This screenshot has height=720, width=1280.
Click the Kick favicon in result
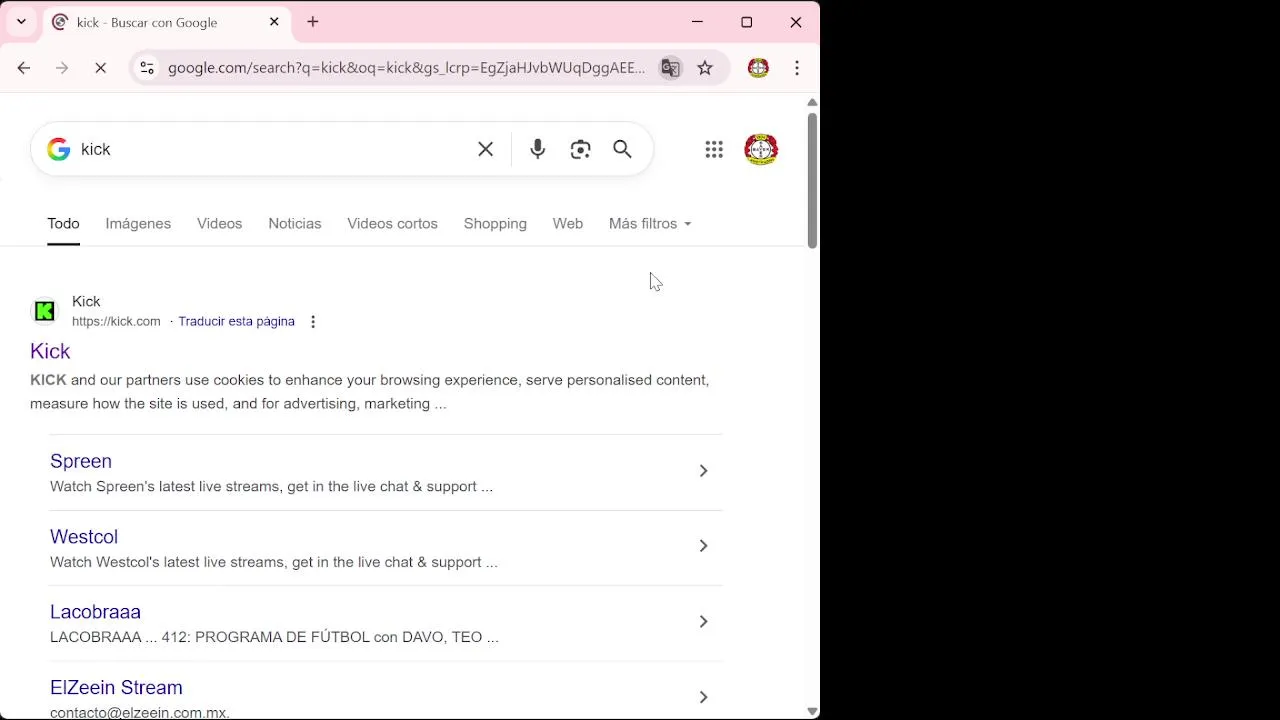tap(45, 311)
